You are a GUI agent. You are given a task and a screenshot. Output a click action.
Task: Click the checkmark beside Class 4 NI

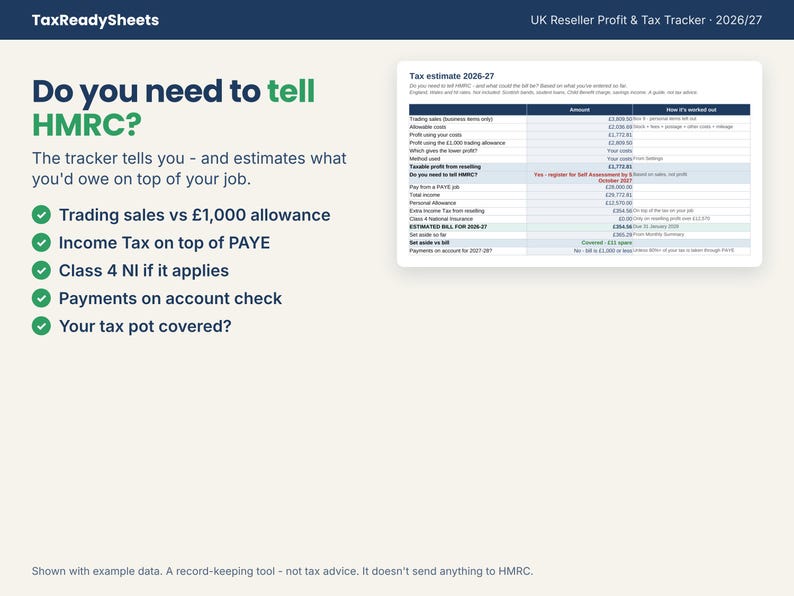pyautogui.click(x=41, y=270)
